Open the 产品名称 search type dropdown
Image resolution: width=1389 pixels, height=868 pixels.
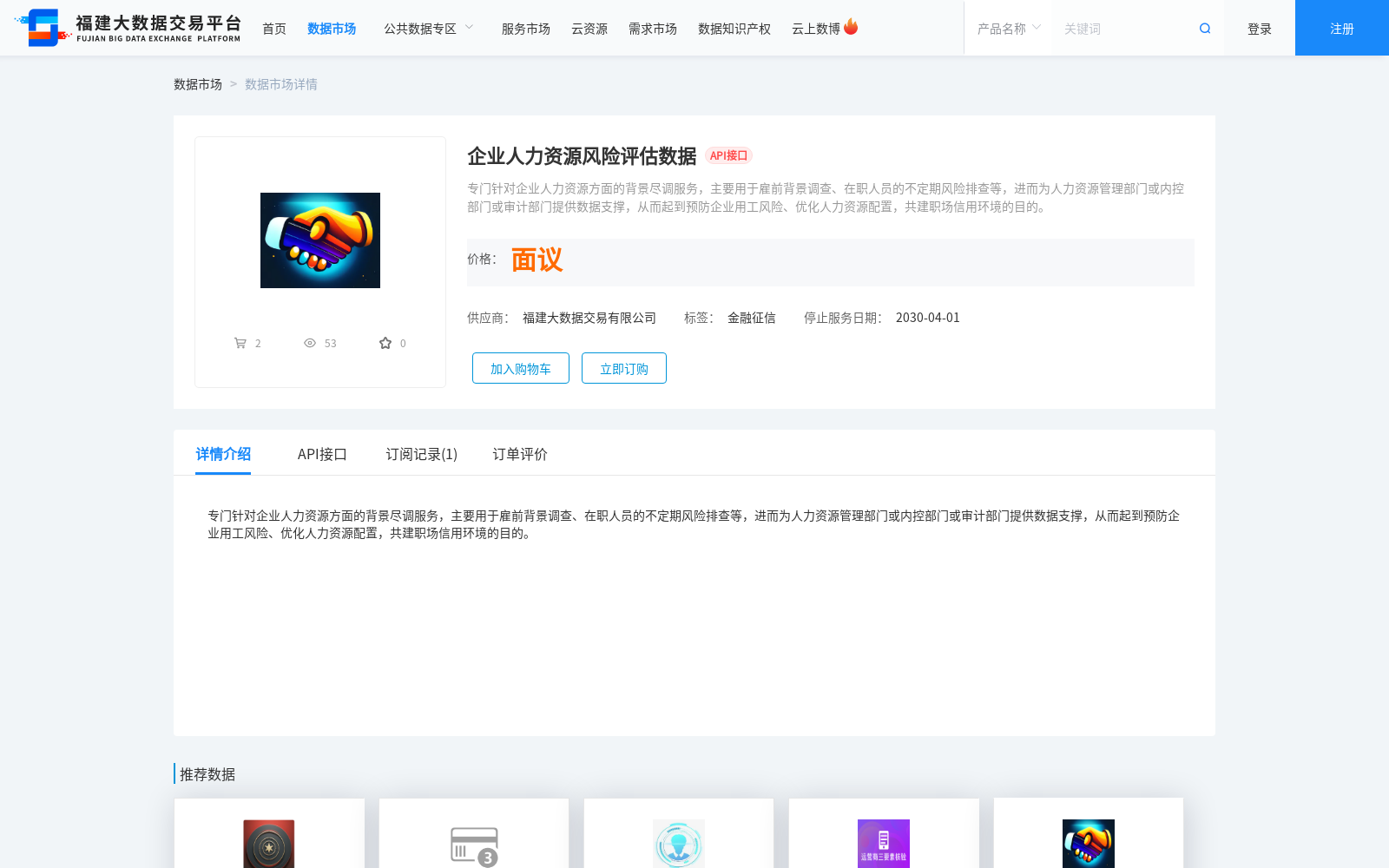click(1007, 28)
